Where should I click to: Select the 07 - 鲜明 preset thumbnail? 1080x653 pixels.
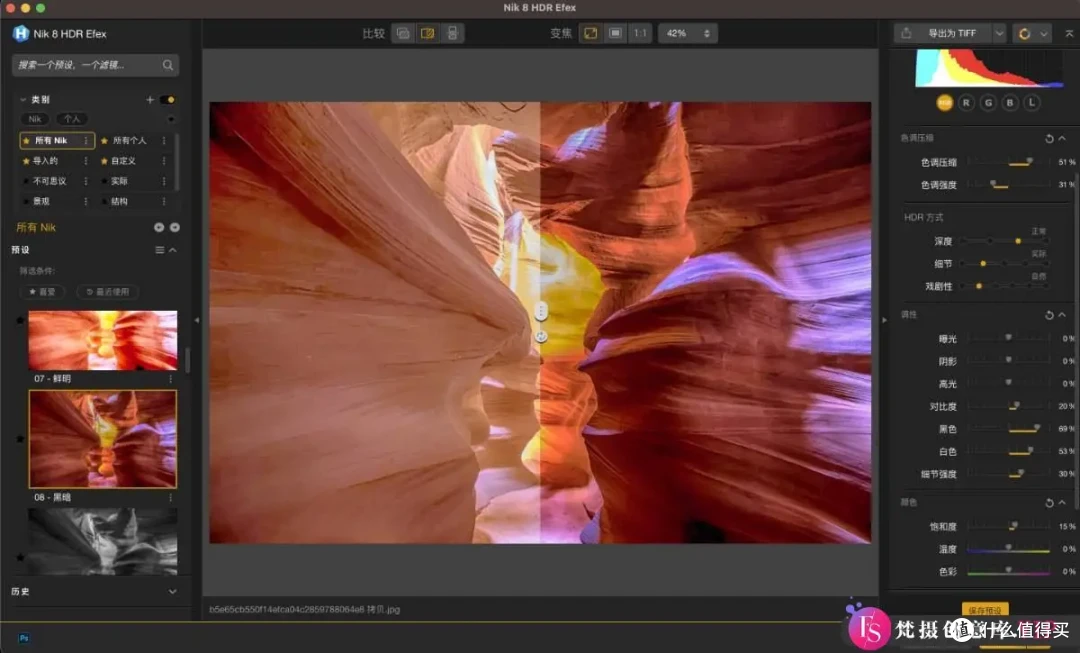[103, 340]
